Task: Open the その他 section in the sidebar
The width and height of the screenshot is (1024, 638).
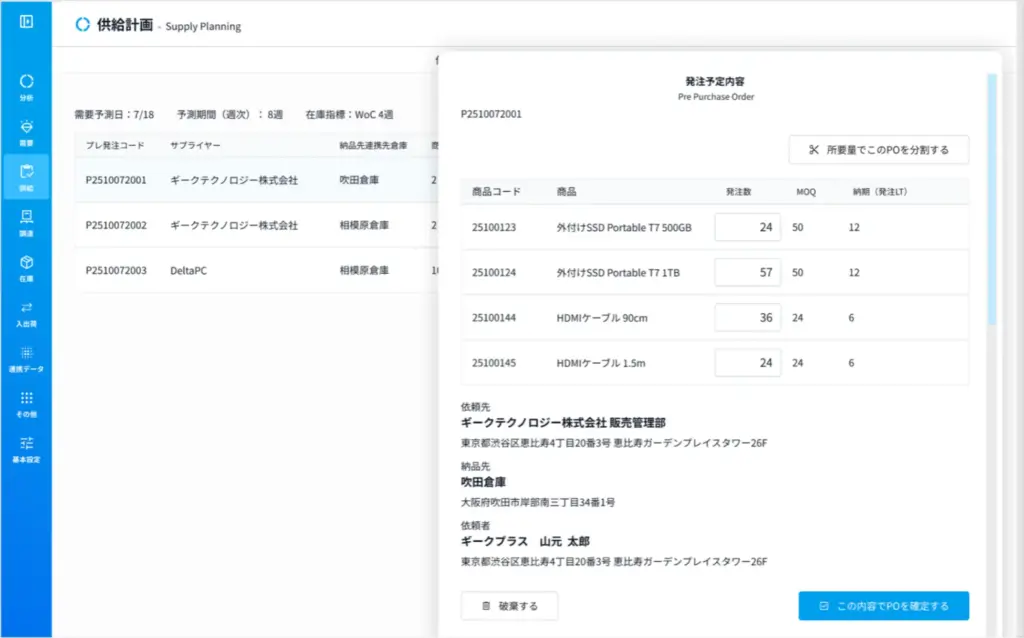Action: 26,404
